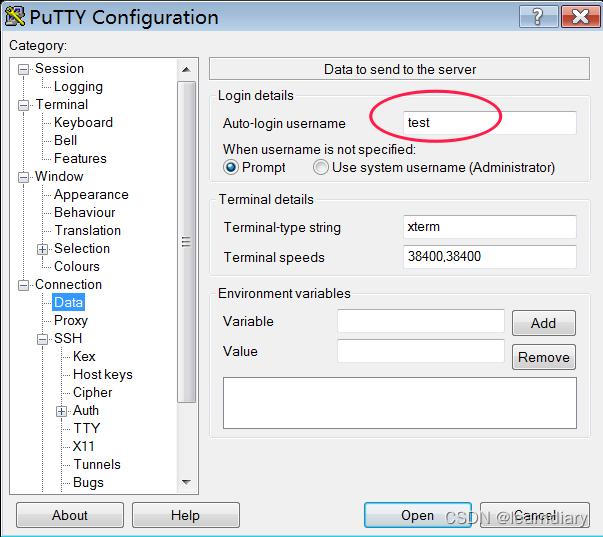603x537 pixels.
Task: Open the Features category
Action: click(80, 158)
